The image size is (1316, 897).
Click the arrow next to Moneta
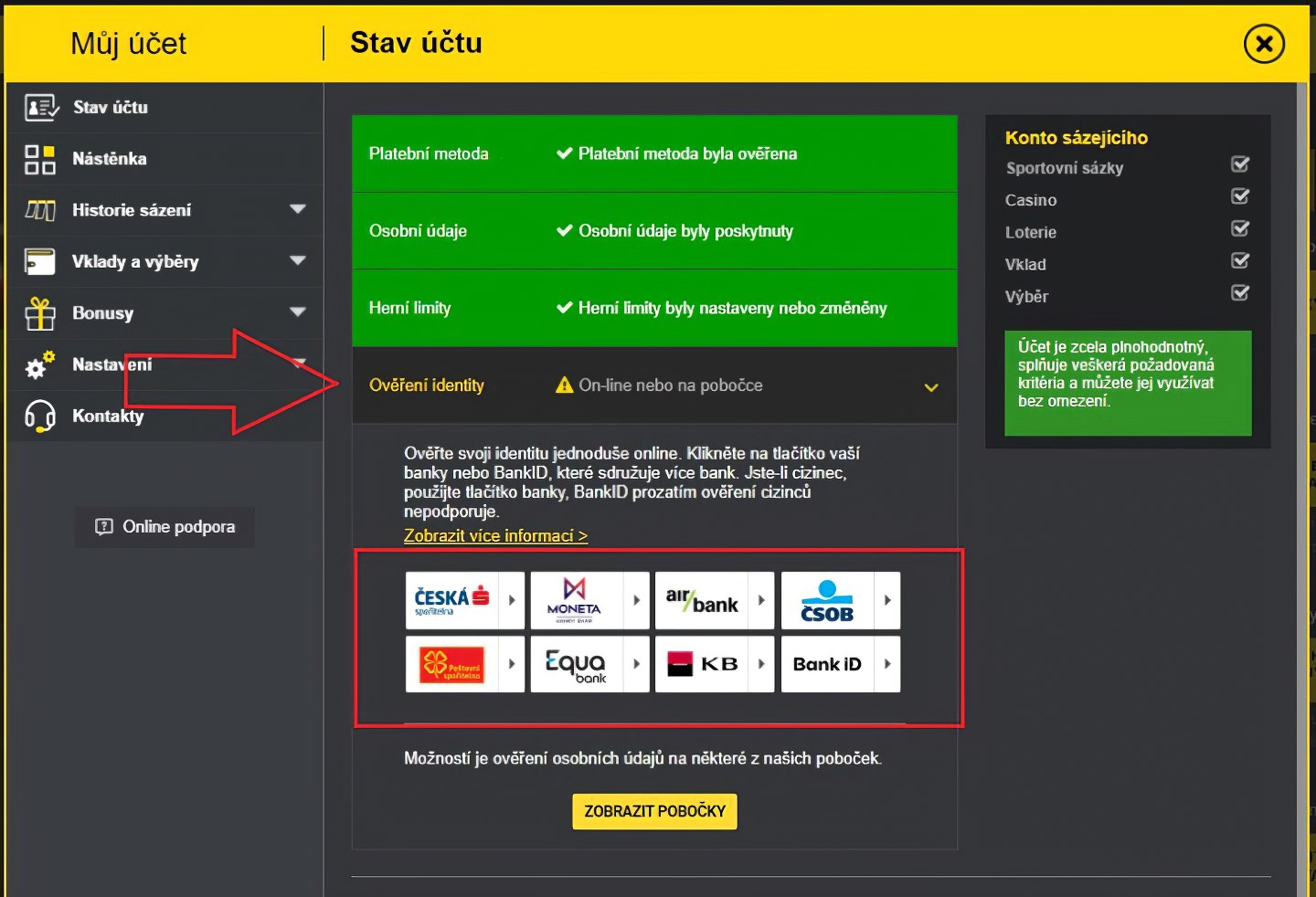click(637, 600)
